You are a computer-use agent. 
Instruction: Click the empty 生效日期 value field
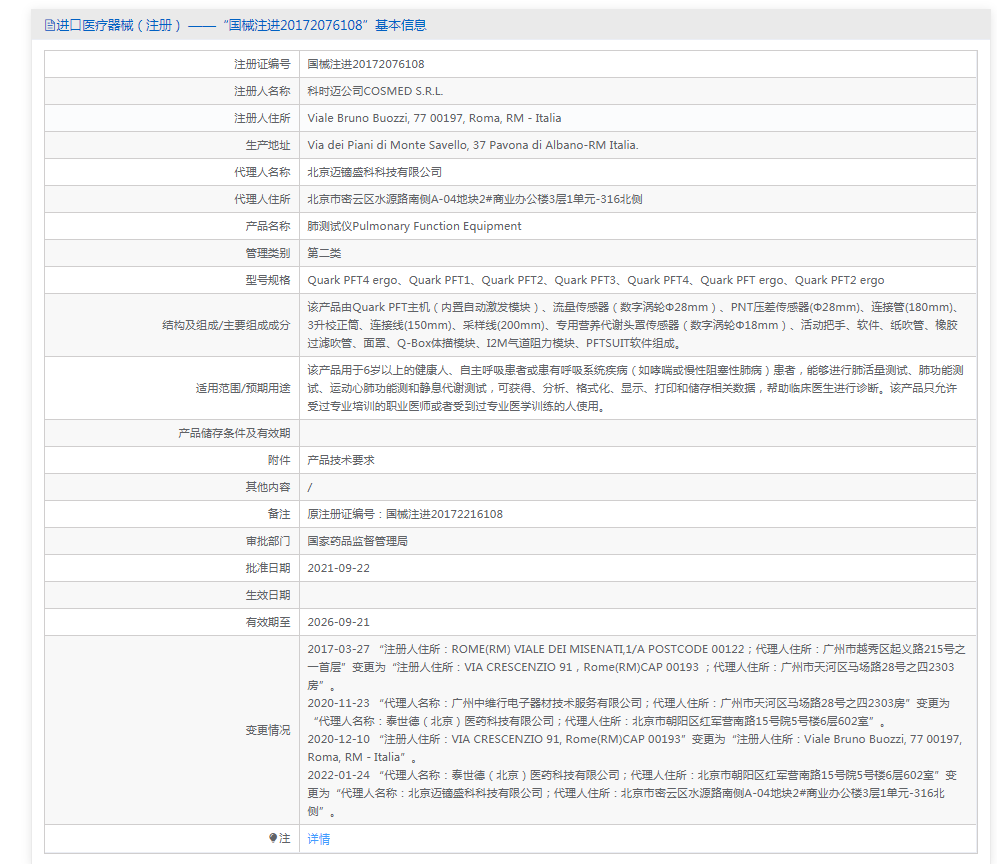[637, 595]
